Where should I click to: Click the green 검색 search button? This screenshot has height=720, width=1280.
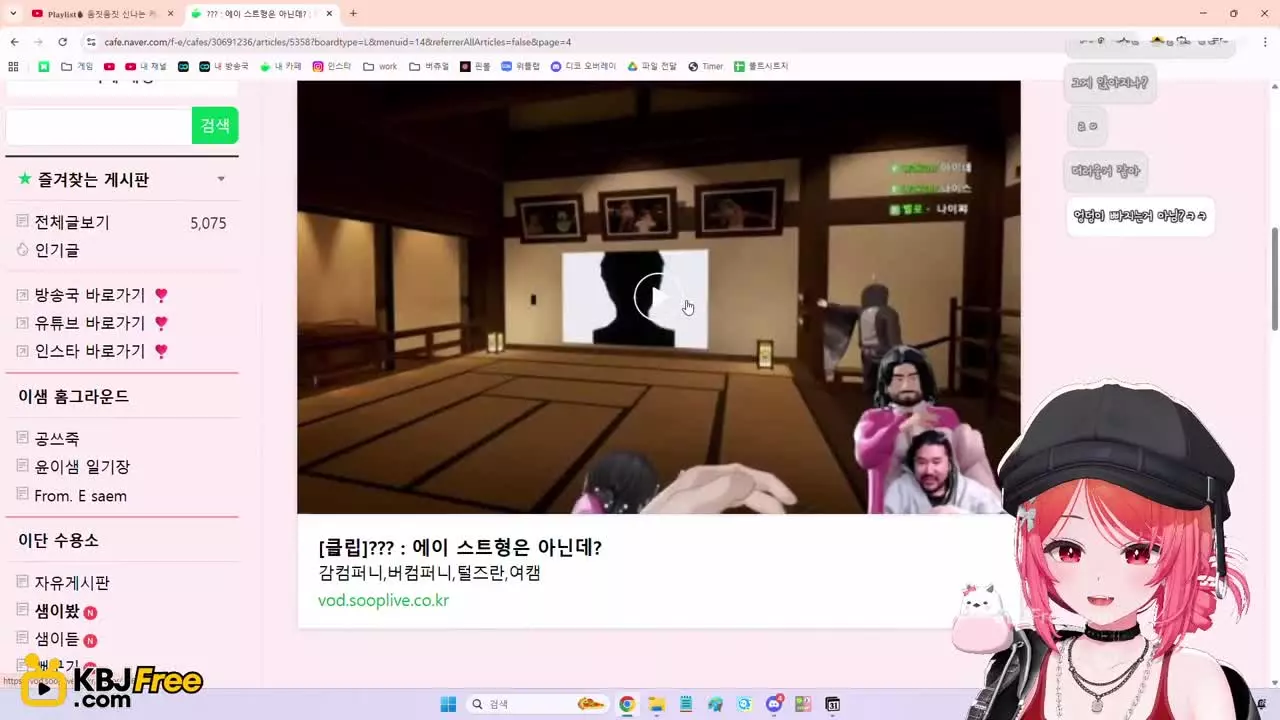tap(215, 125)
